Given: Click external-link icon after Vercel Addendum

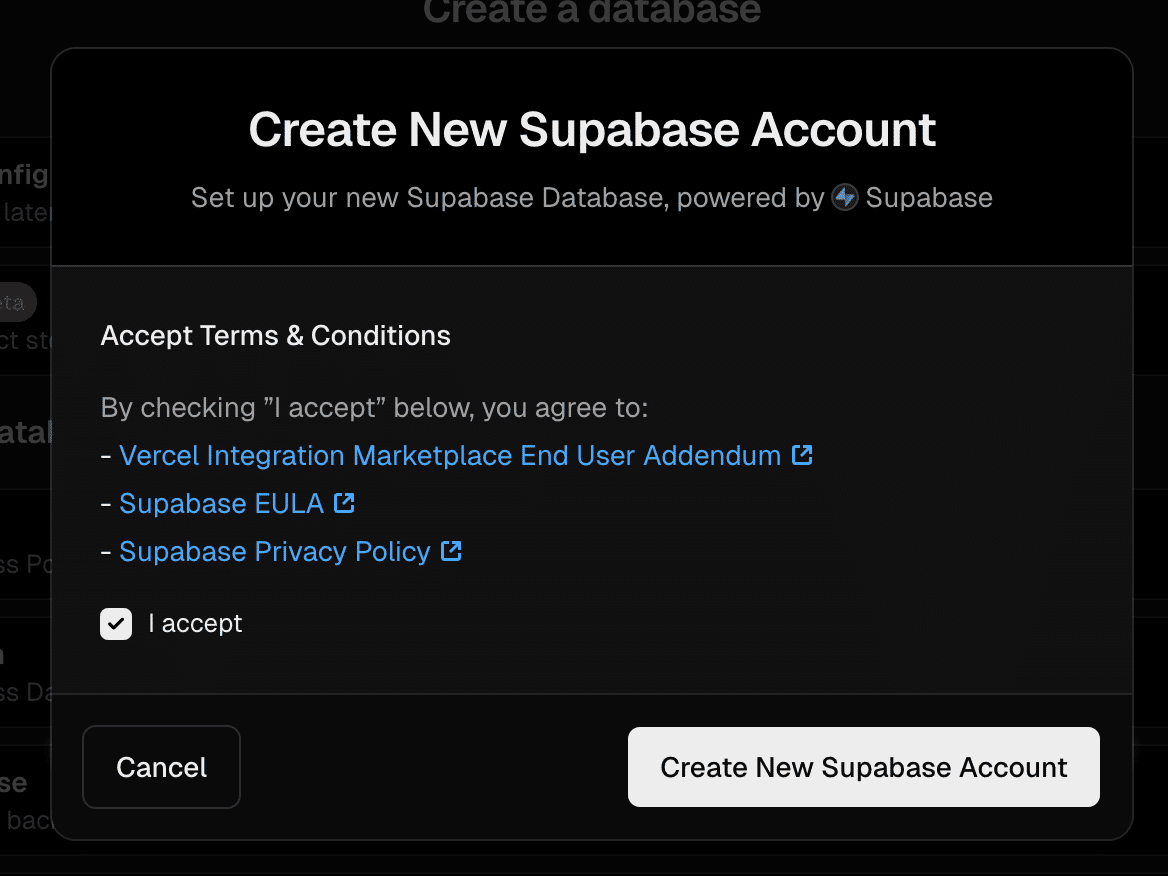Looking at the screenshot, I should click(802, 456).
